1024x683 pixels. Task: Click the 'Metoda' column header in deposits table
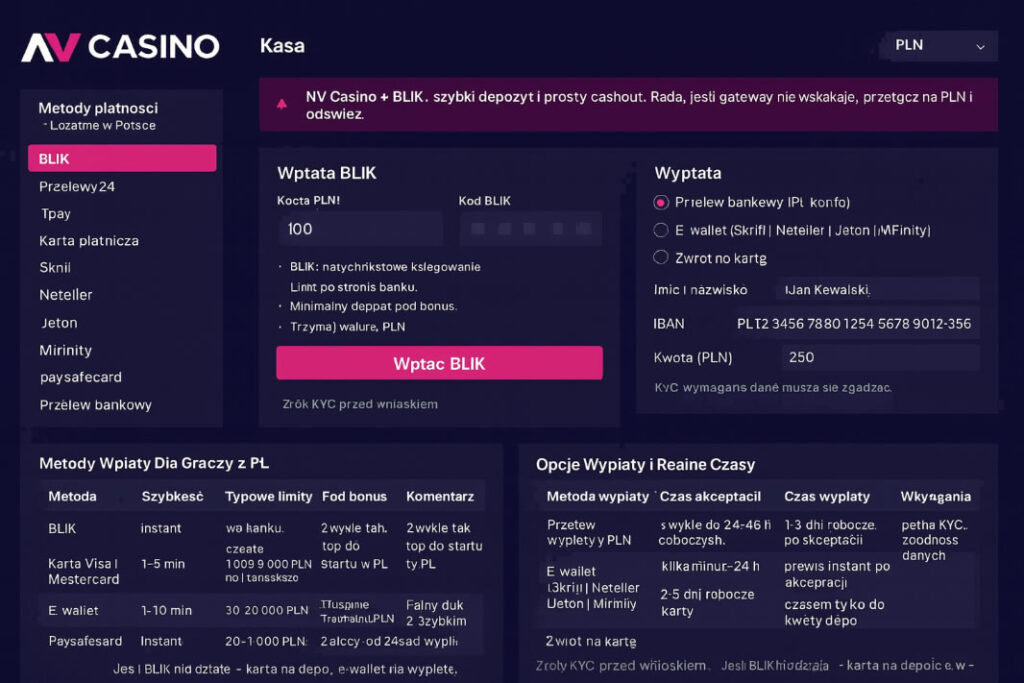coord(72,496)
